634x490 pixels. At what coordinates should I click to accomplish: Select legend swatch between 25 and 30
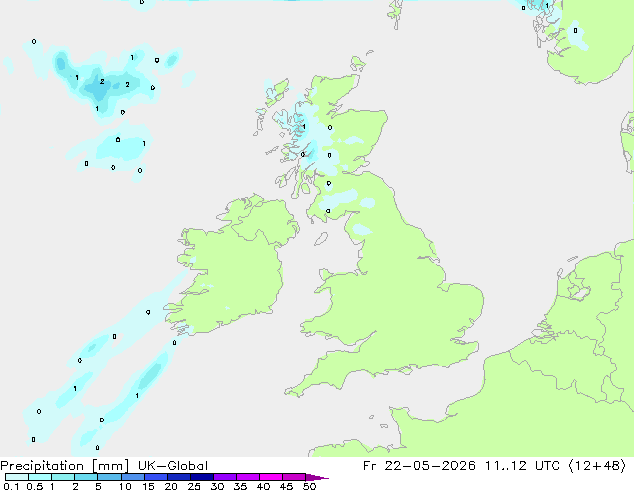[x=201, y=477]
